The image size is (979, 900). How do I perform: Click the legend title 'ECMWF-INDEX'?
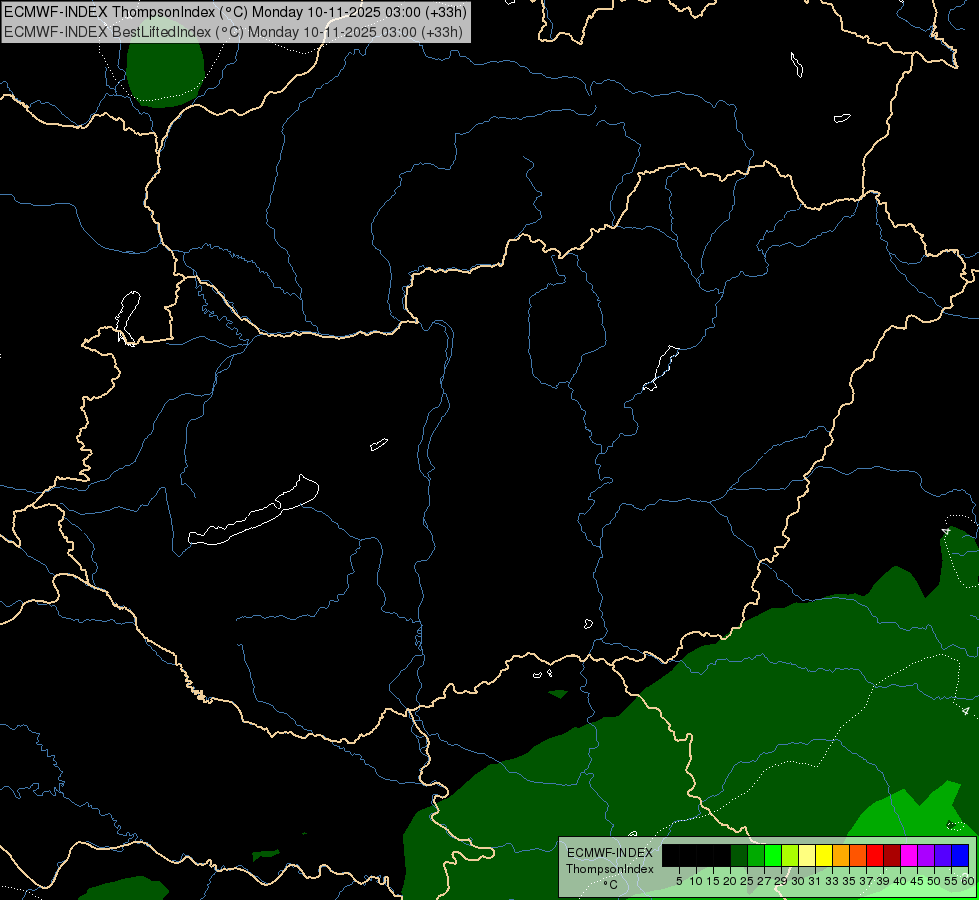610,853
